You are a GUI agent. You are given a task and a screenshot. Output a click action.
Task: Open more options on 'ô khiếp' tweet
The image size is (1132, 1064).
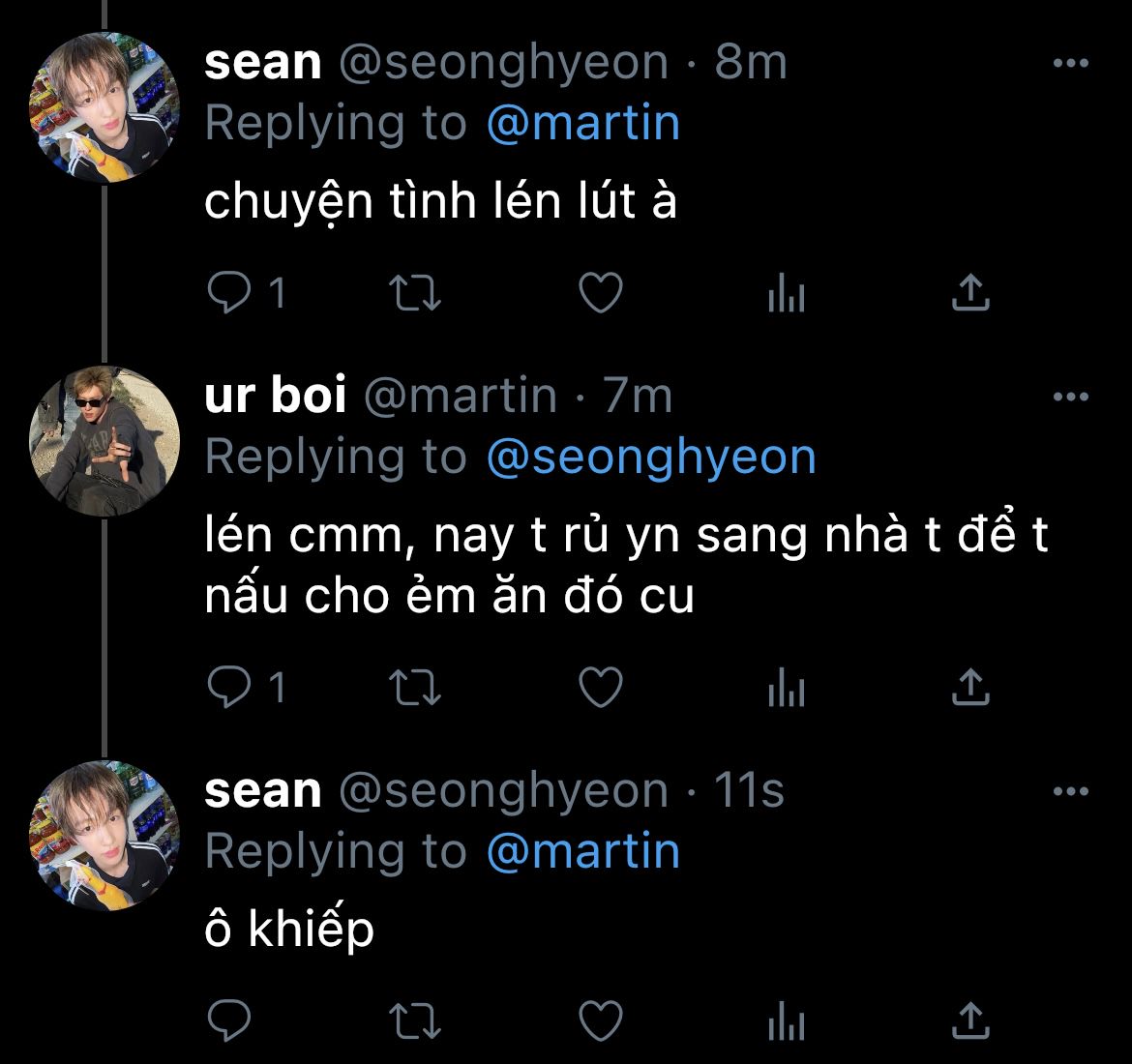(x=1070, y=792)
